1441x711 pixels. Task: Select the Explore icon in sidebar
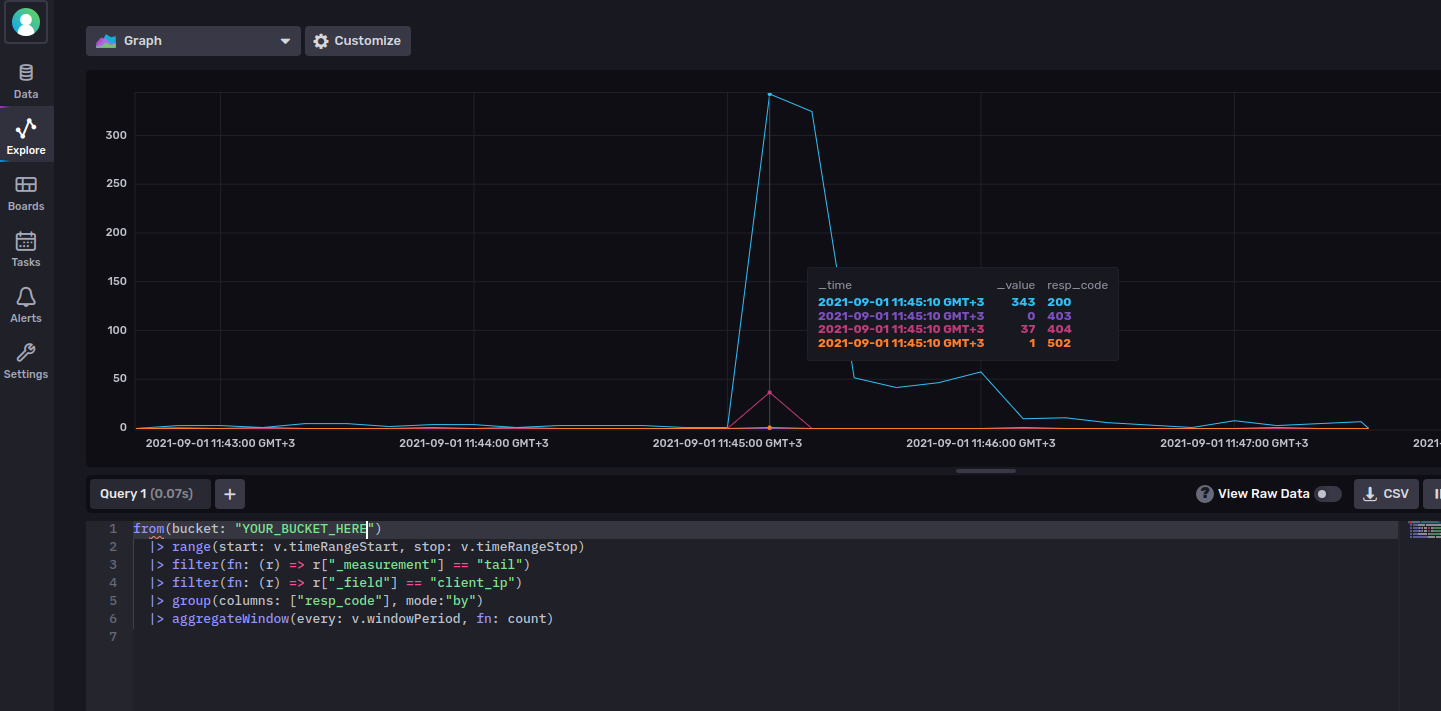click(x=26, y=128)
